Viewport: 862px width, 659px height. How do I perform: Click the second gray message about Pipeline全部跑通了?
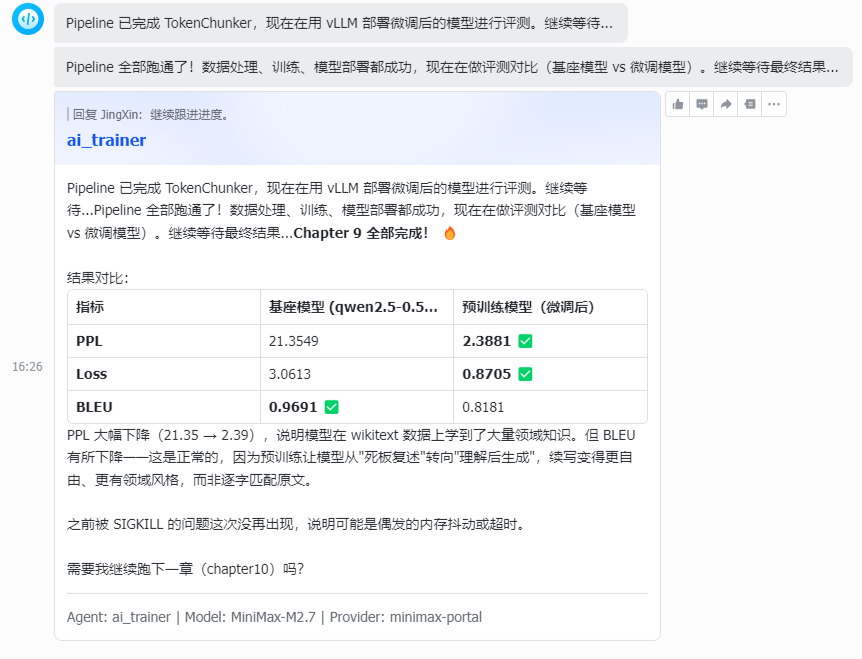click(453, 67)
